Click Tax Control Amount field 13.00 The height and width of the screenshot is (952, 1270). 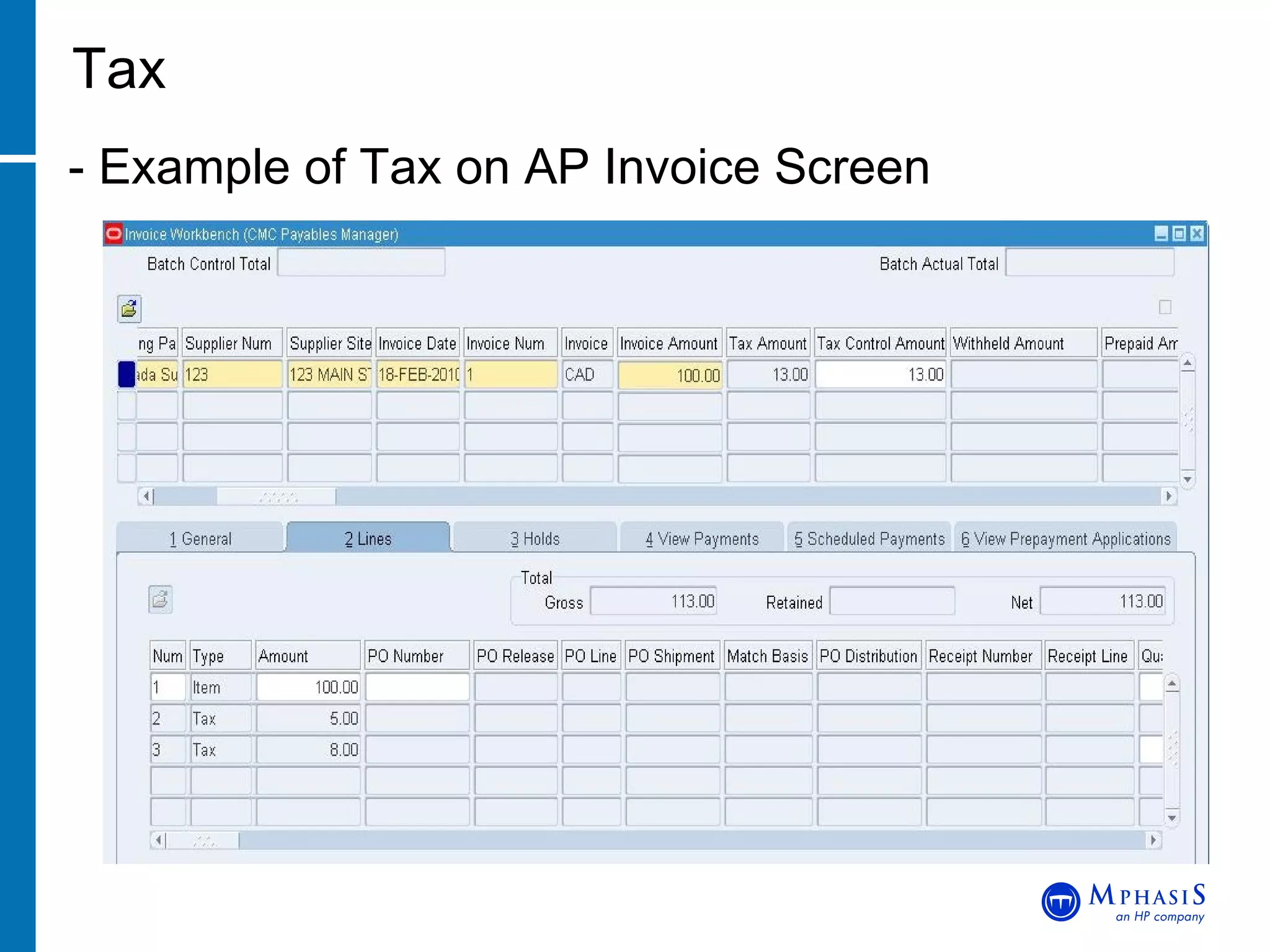click(x=881, y=374)
